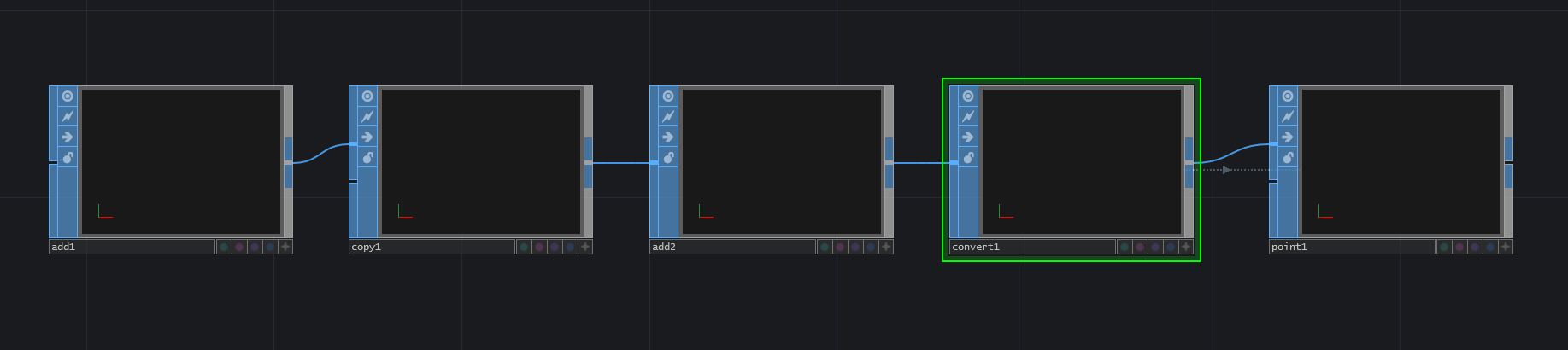Click the wire connecting add2 to convert1
Image resolution: width=1568 pixels, height=350 pixels.
(921, 163)
